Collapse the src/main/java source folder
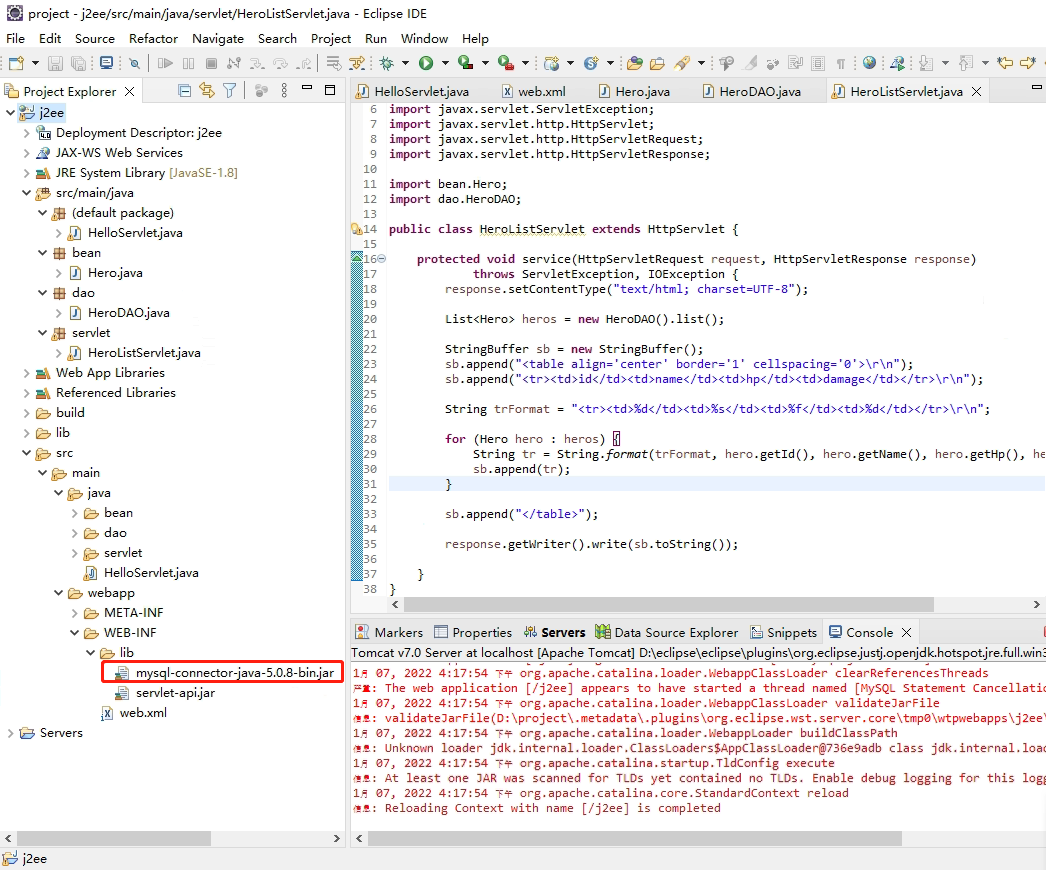Image resolution: width=1046 pixels, height=870 pixels. point(26,193)
